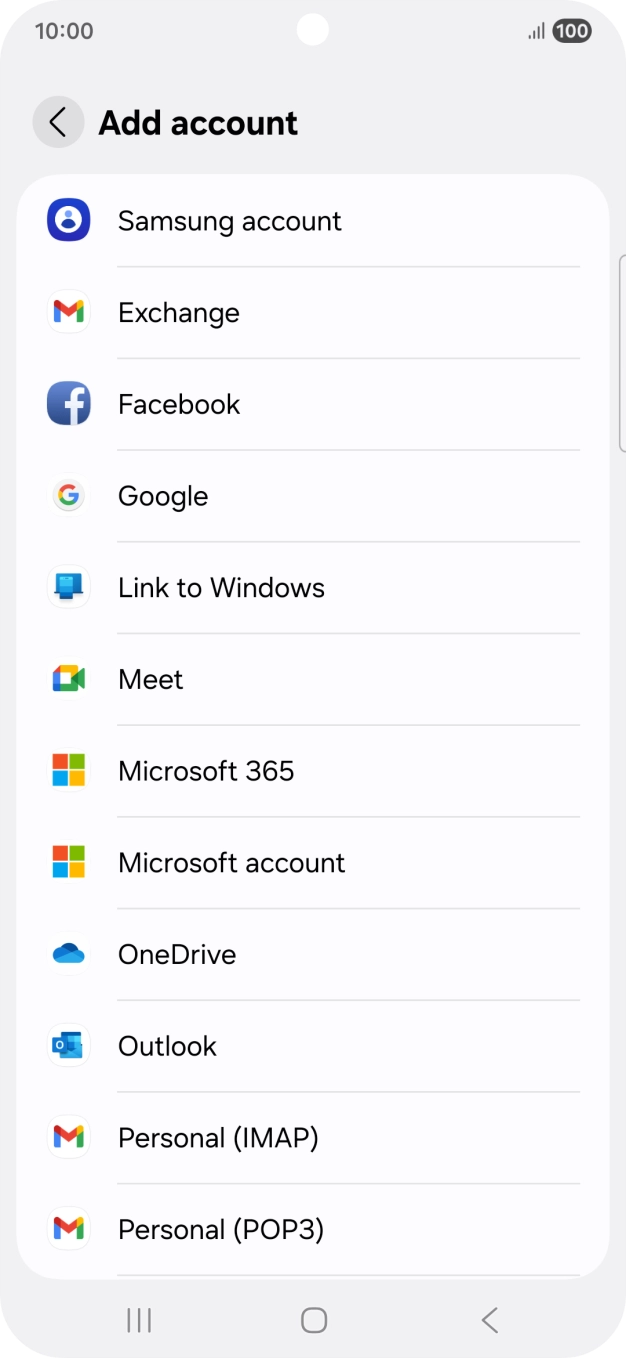Tap the OneDrive cloud icon
Viewport: 626px width, 1358px height.
click(69, 955)
